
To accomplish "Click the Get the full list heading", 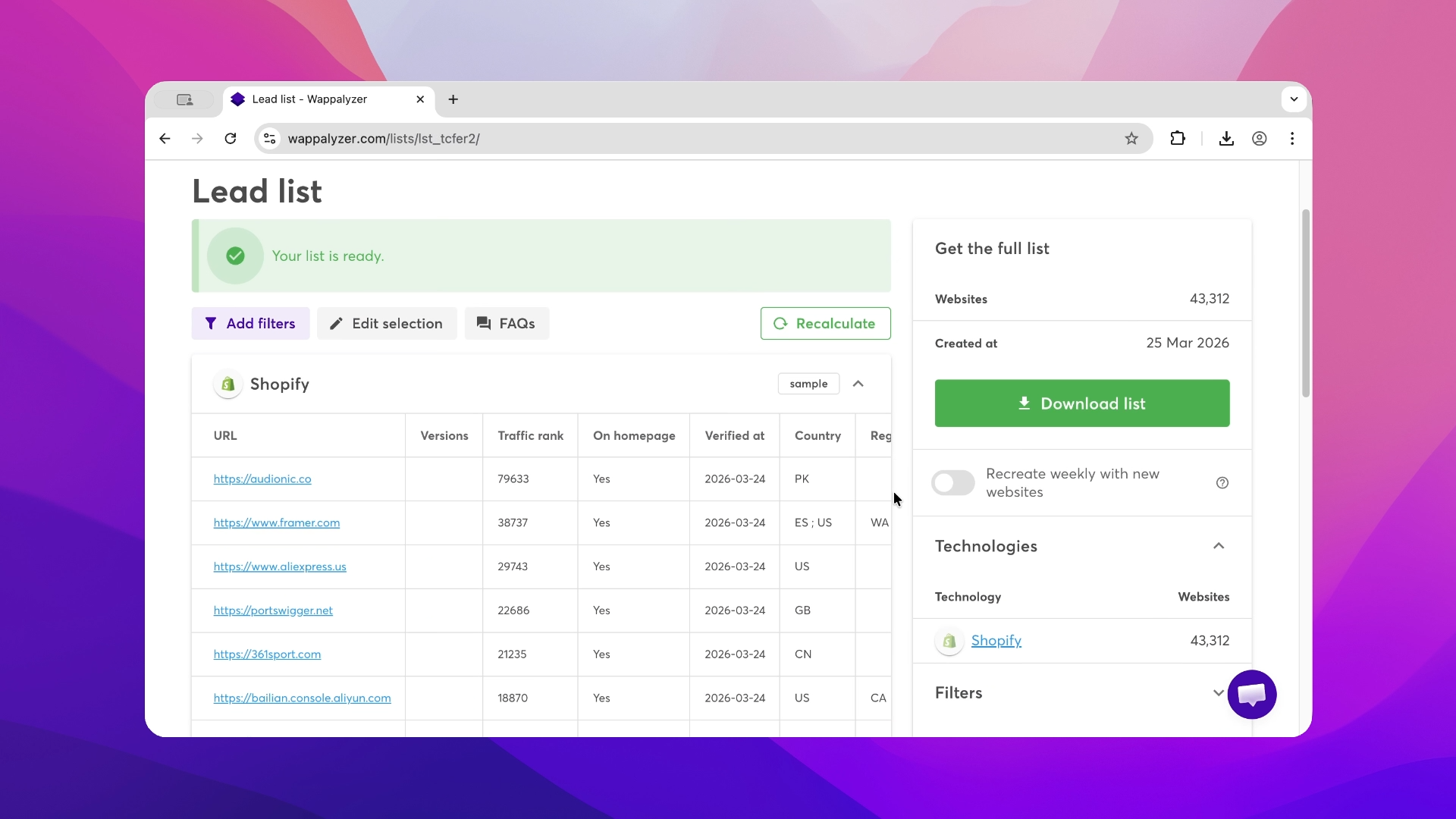I will pos(992,249).
